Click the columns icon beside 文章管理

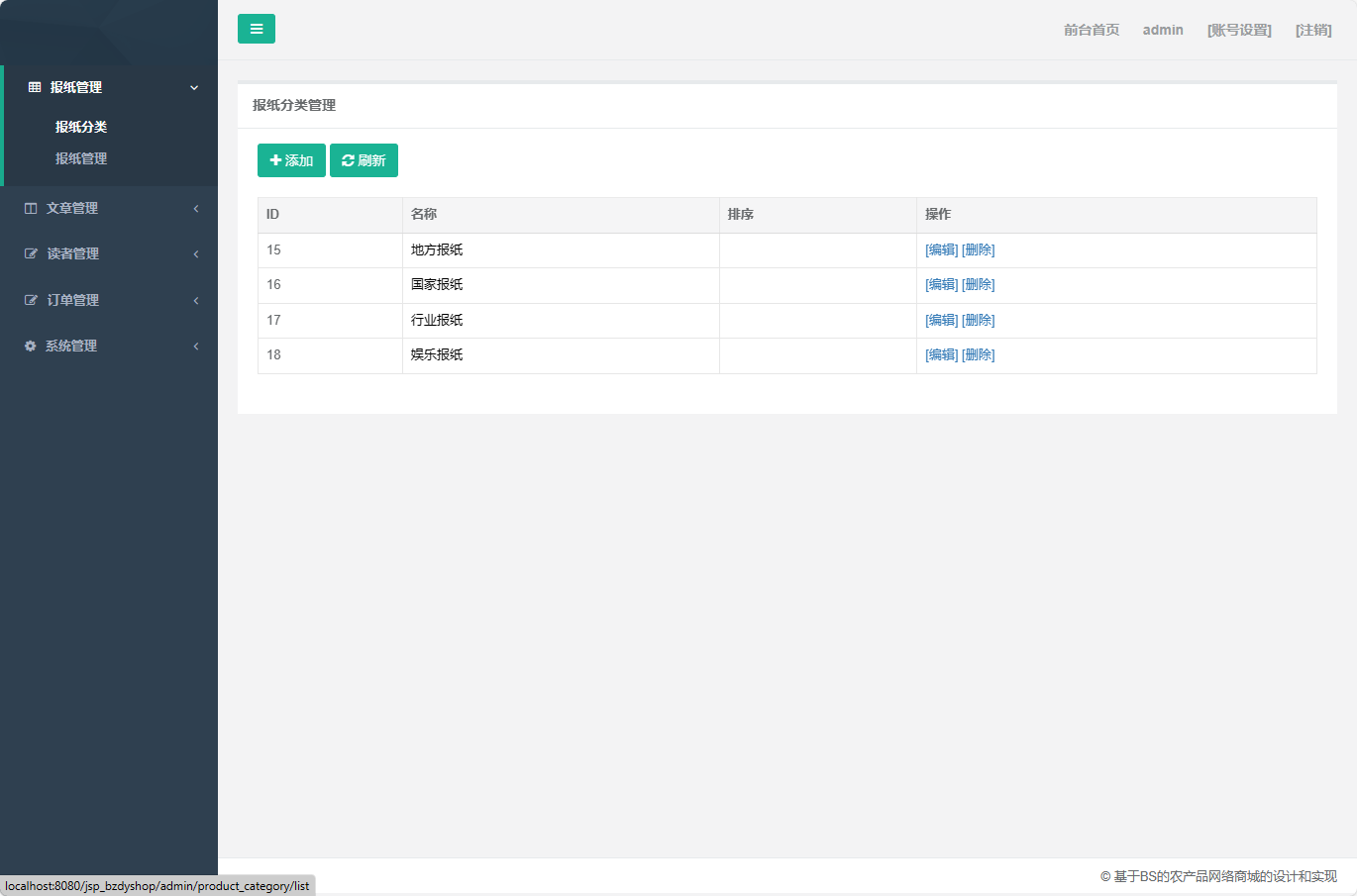(x=31, y=208)
